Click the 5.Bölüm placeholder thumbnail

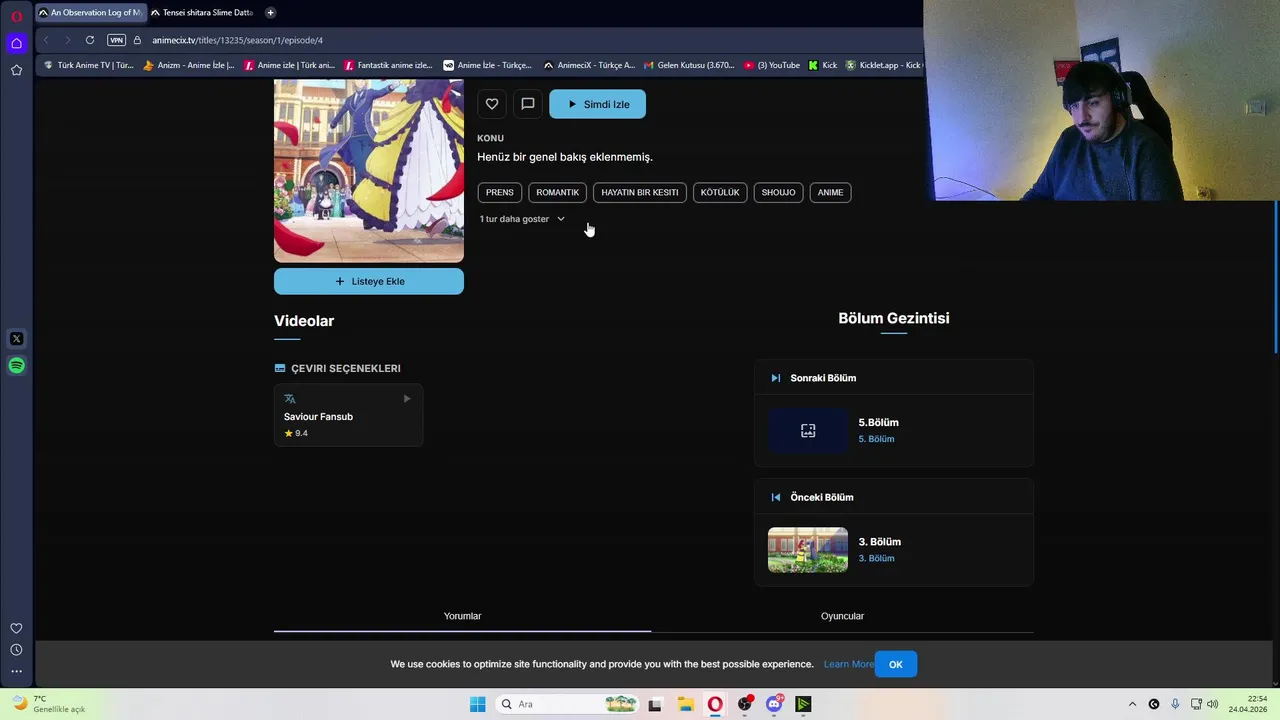[x=808, y=431]
